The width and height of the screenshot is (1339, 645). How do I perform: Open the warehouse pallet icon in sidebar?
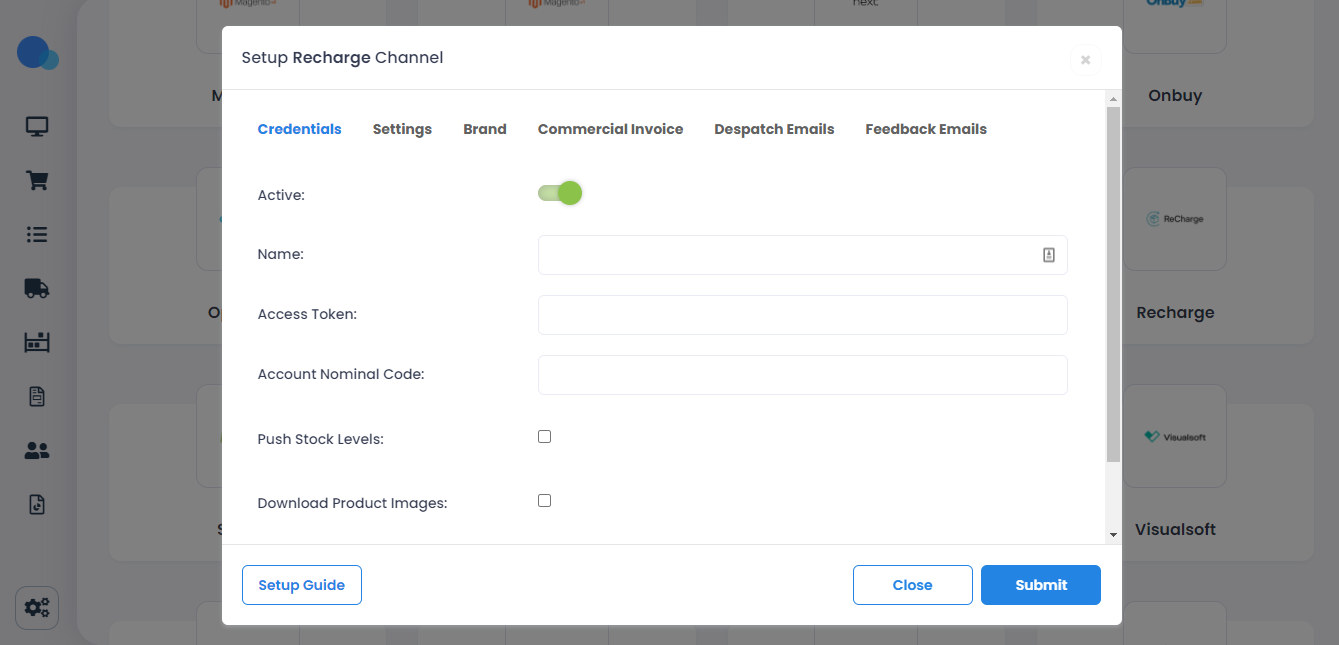click(37, 342)
